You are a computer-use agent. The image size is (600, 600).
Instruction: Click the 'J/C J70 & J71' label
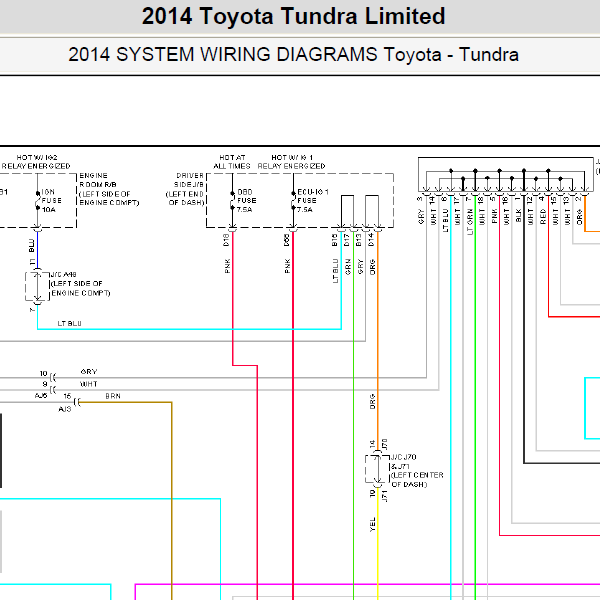point(404,461)
